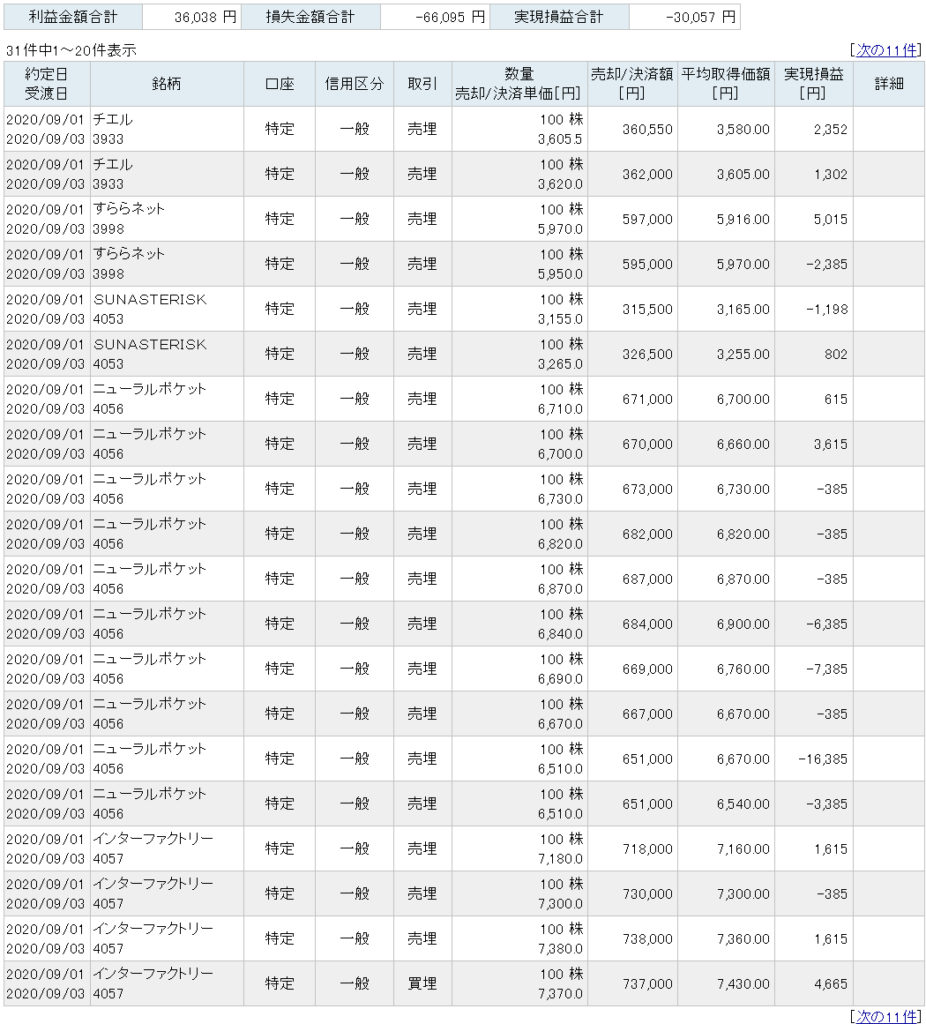Select the 詳細 column header
Viewport: 926px width, 1024px height.
coord(889,84)
